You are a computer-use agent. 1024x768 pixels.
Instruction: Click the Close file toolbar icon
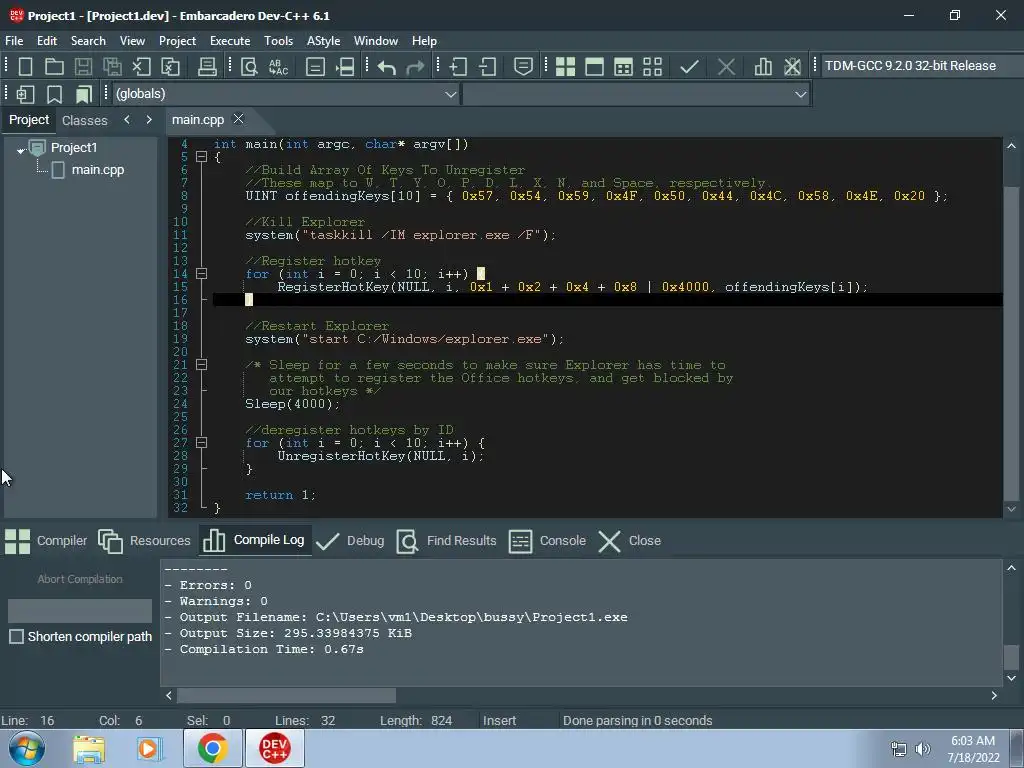(x=142, y=66)
